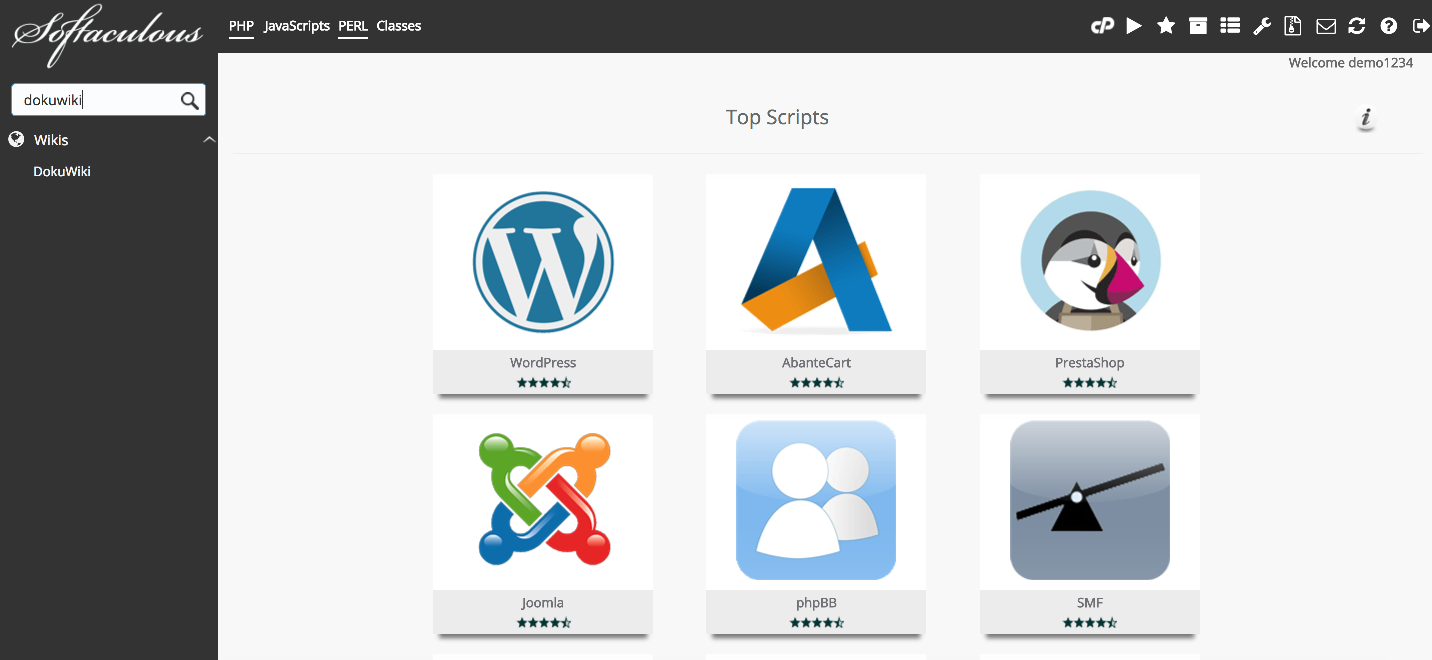Click the AbanteCart star rating
This screenshot has height=660, width=1432.
[x=816, y=382]
